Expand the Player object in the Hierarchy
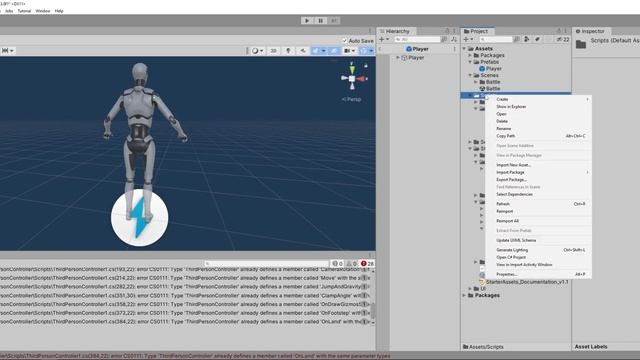 [398, 58]
